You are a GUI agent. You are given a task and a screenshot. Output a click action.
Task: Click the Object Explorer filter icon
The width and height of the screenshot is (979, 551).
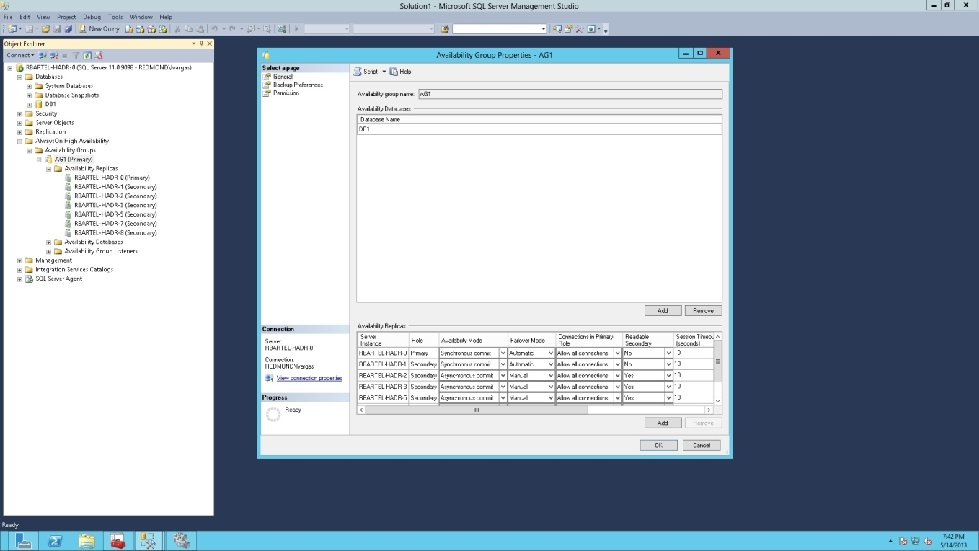[x=76, y=56]
